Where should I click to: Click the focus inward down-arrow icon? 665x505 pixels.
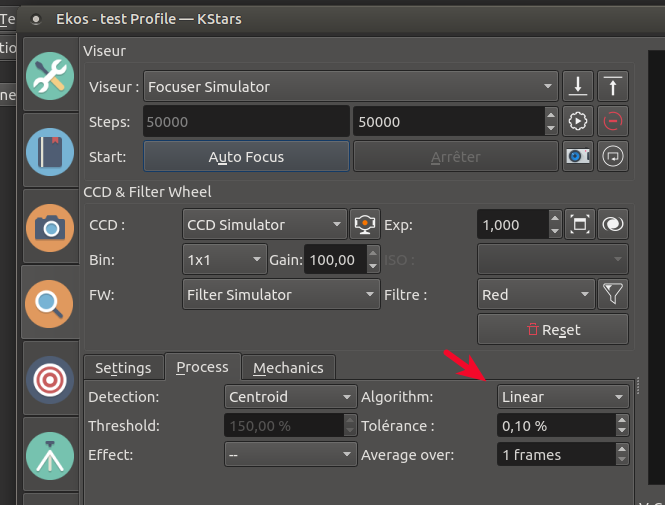(578, 87)
